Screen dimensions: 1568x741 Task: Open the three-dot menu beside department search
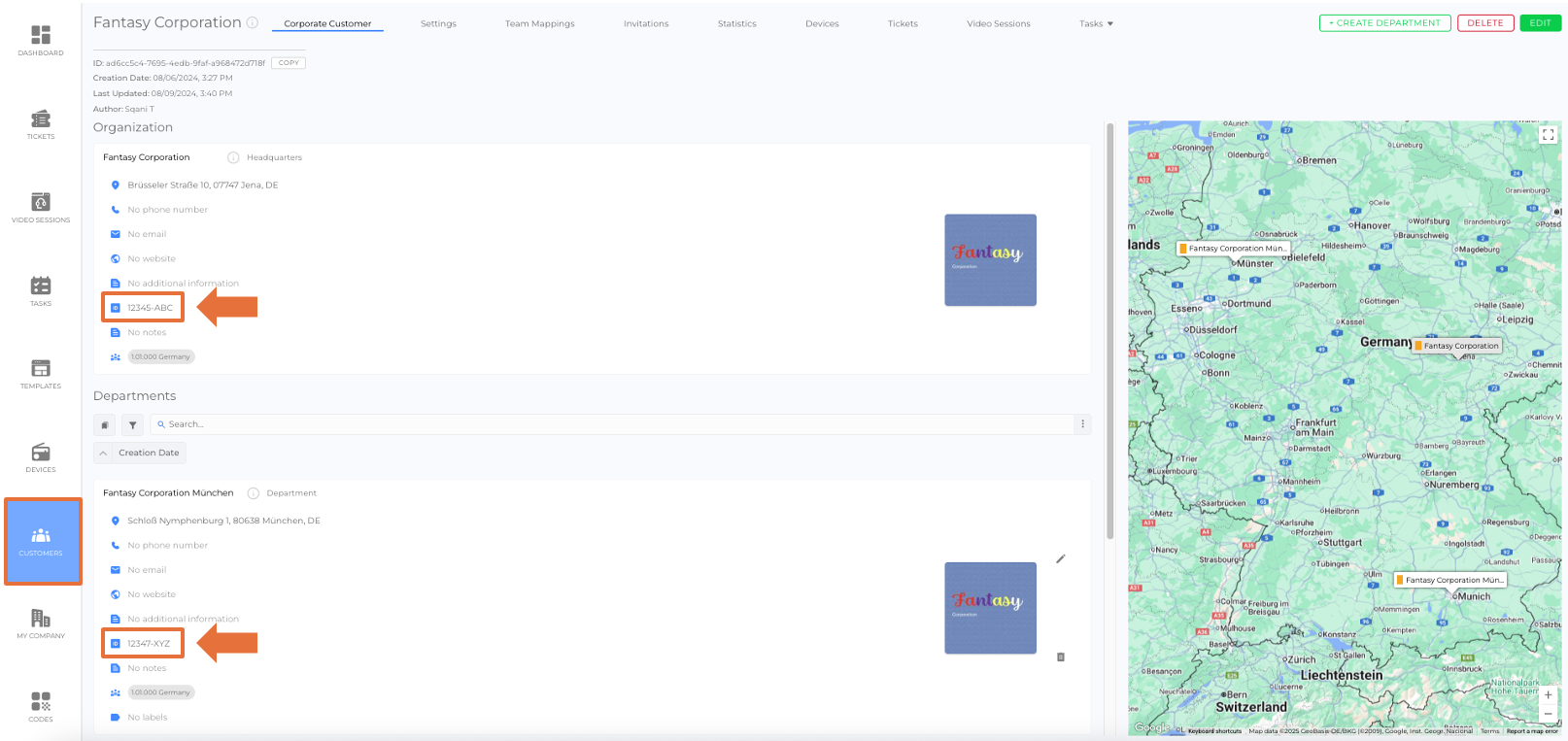[1082, 424]
